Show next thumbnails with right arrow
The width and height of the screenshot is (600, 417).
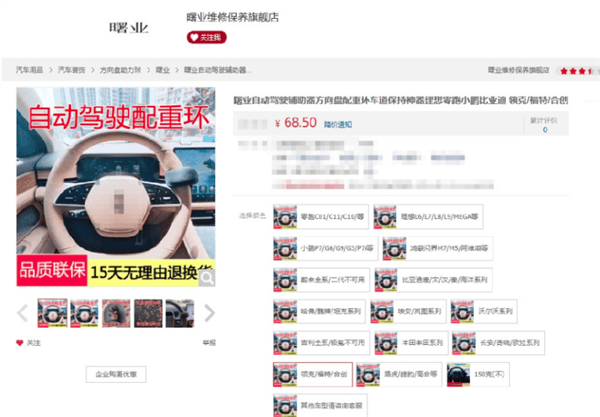click(209, 314)
